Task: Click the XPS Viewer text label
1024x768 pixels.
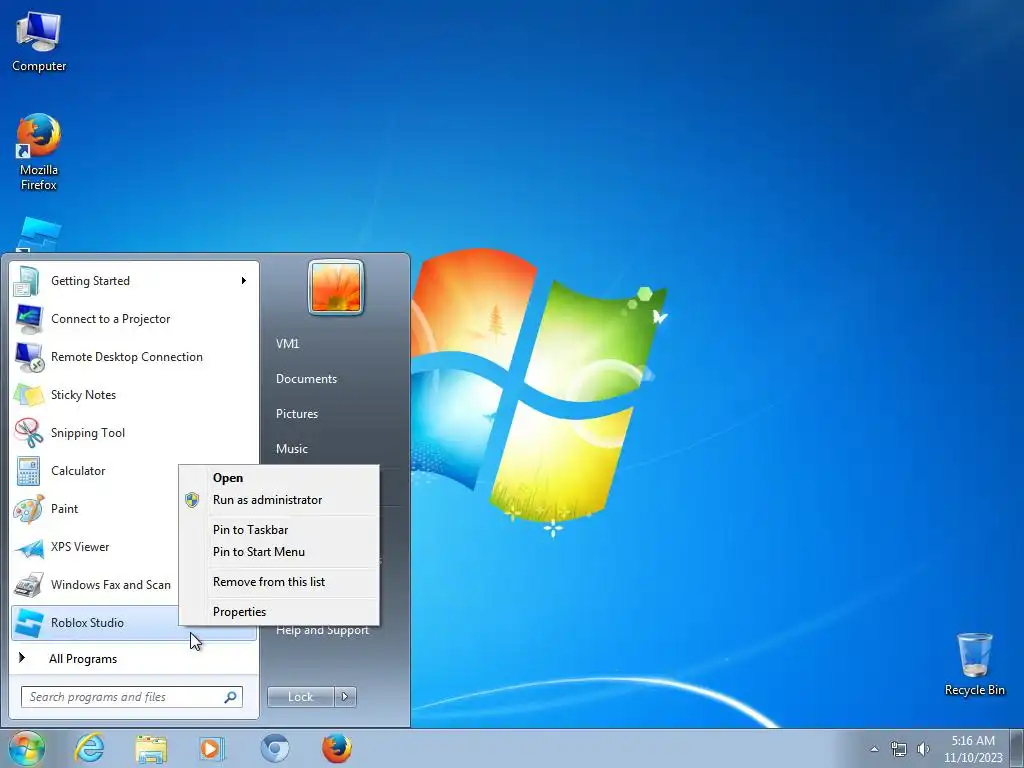Action: click(x=80, y=547)
